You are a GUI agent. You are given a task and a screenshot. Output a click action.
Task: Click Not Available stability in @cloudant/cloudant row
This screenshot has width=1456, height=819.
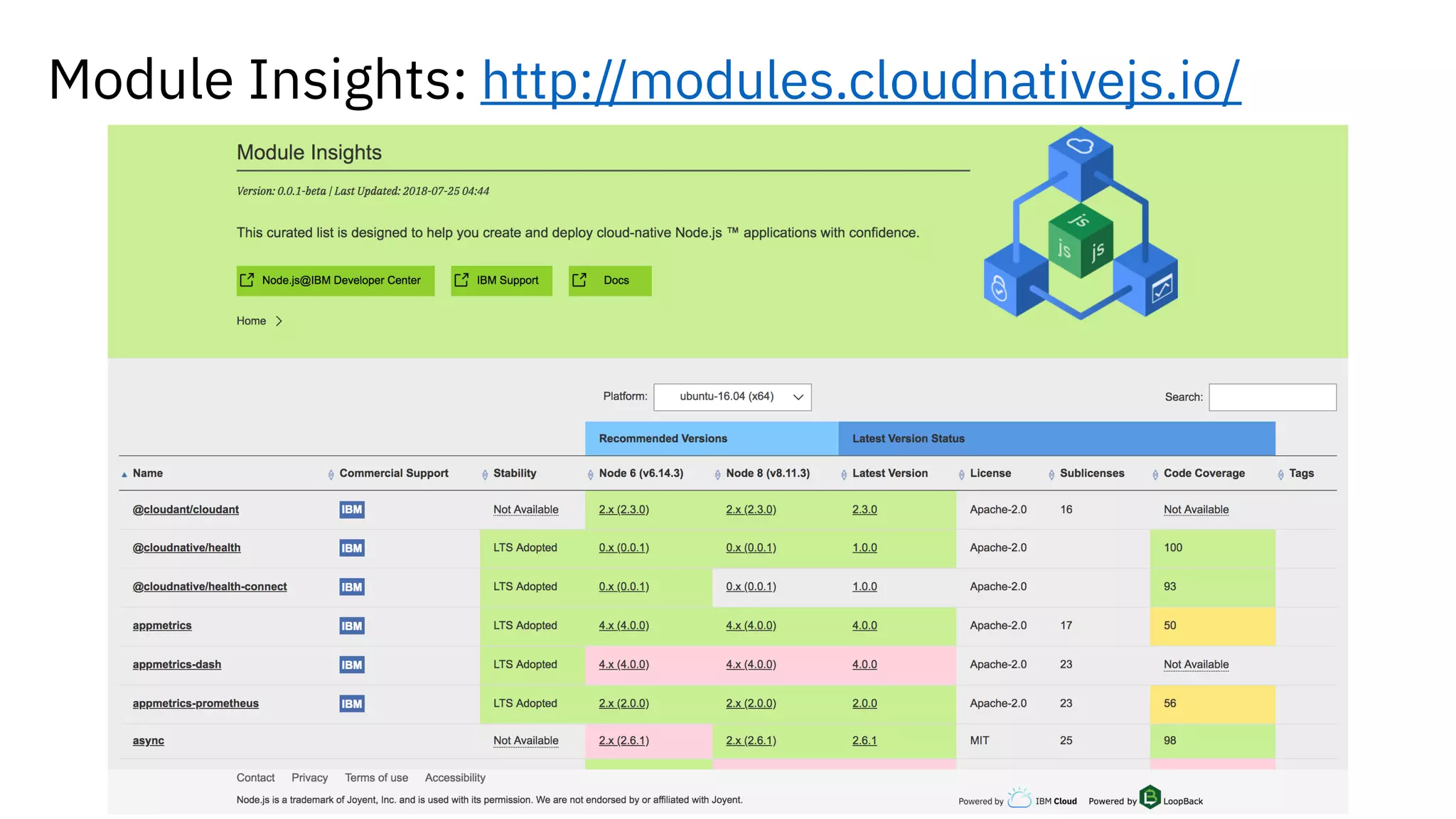point(526,510)
